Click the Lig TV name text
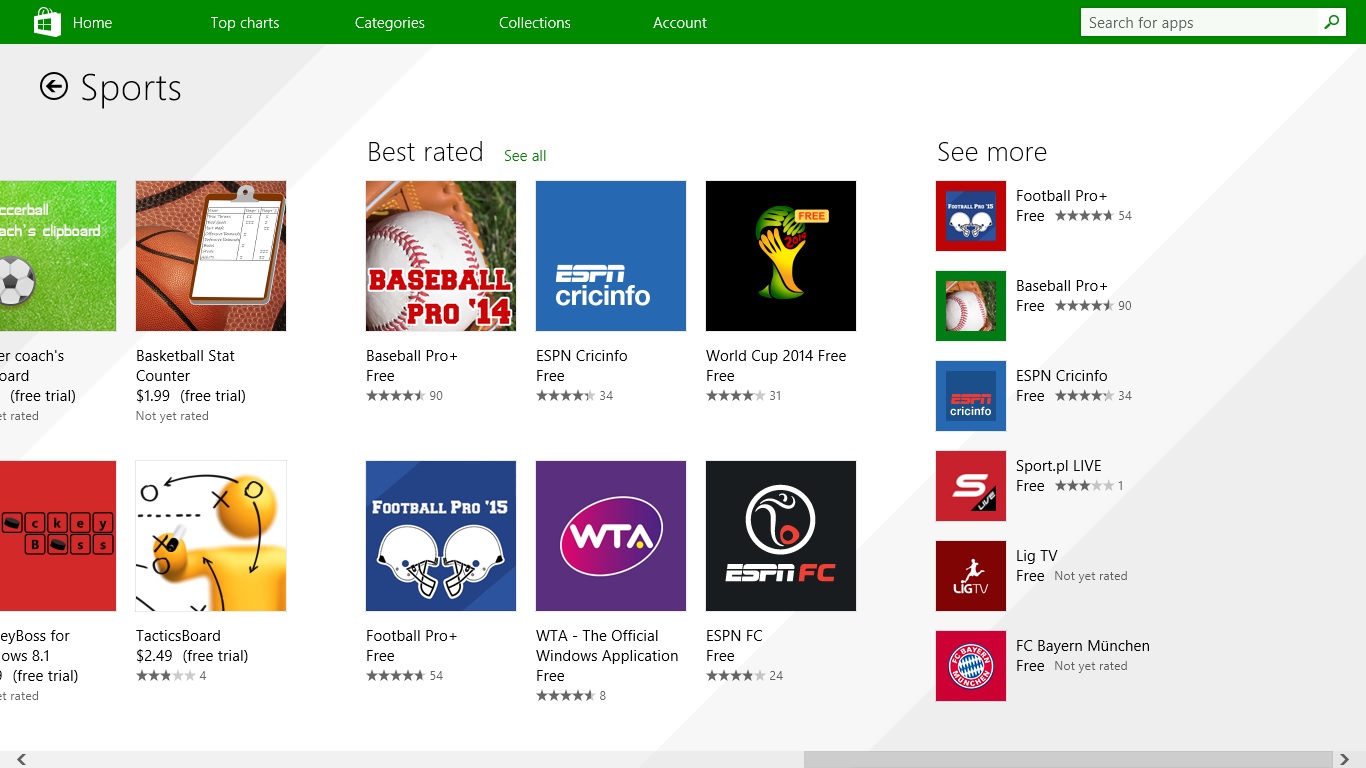This screenshot has width=1366, height=768. (x=1037, y=556)
